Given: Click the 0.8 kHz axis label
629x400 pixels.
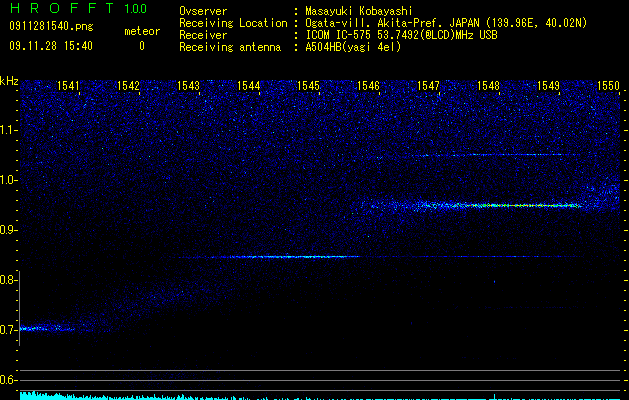Looking at the screenshot, I should 8,280.
